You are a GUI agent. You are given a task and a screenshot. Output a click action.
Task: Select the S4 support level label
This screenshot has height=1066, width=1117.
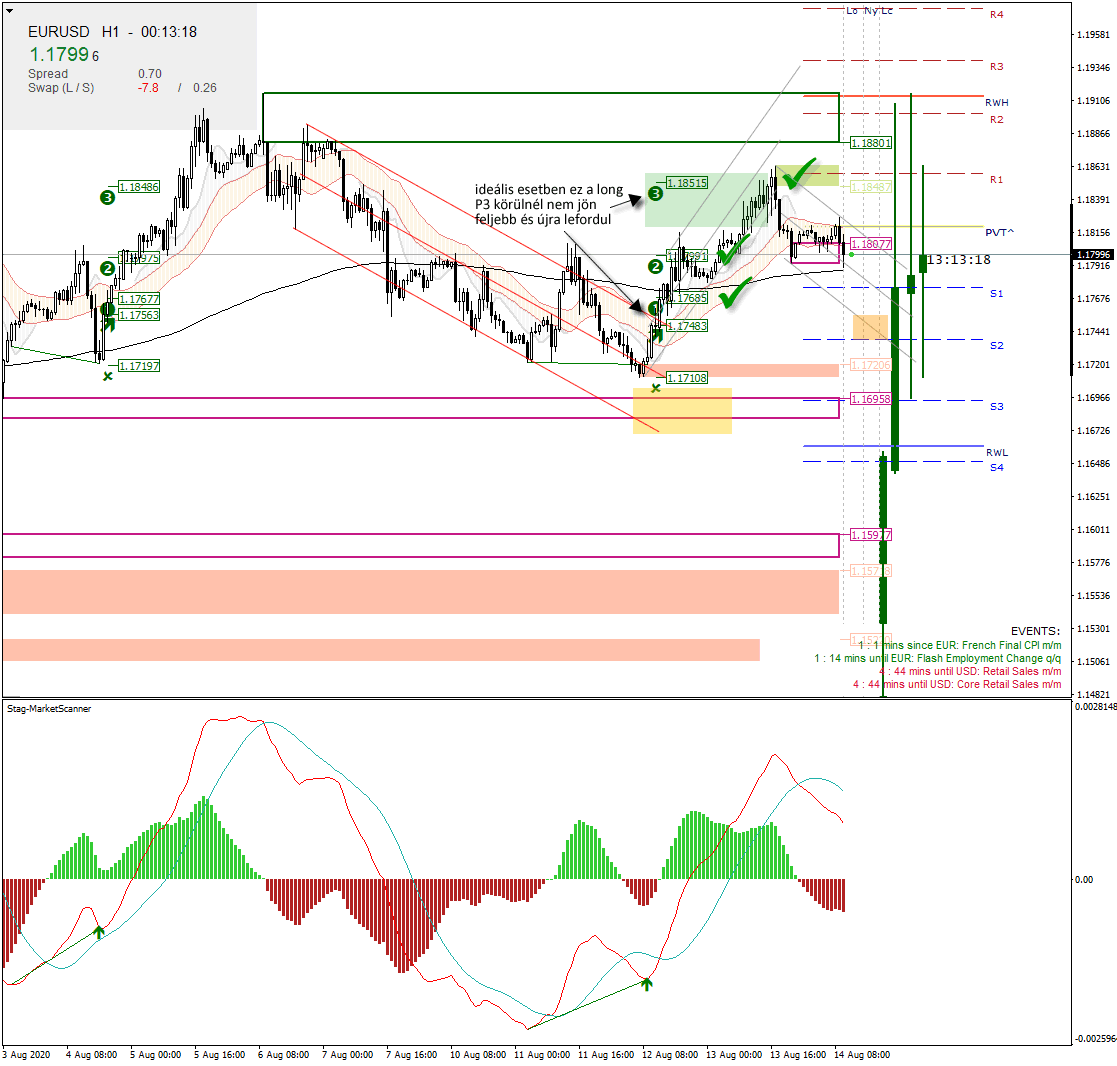tap(997, 468)
